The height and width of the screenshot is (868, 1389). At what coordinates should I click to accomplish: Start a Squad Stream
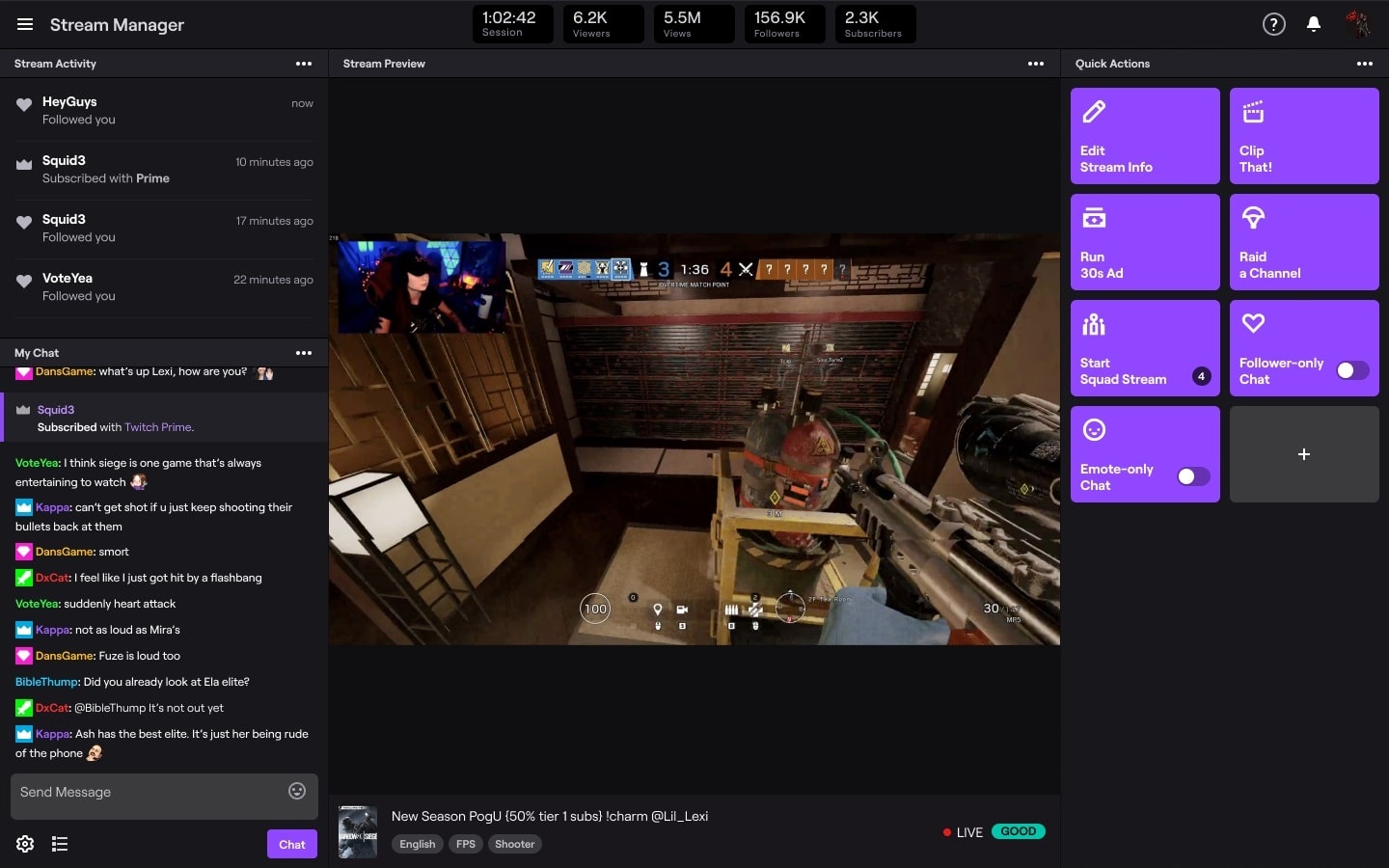1145,348
